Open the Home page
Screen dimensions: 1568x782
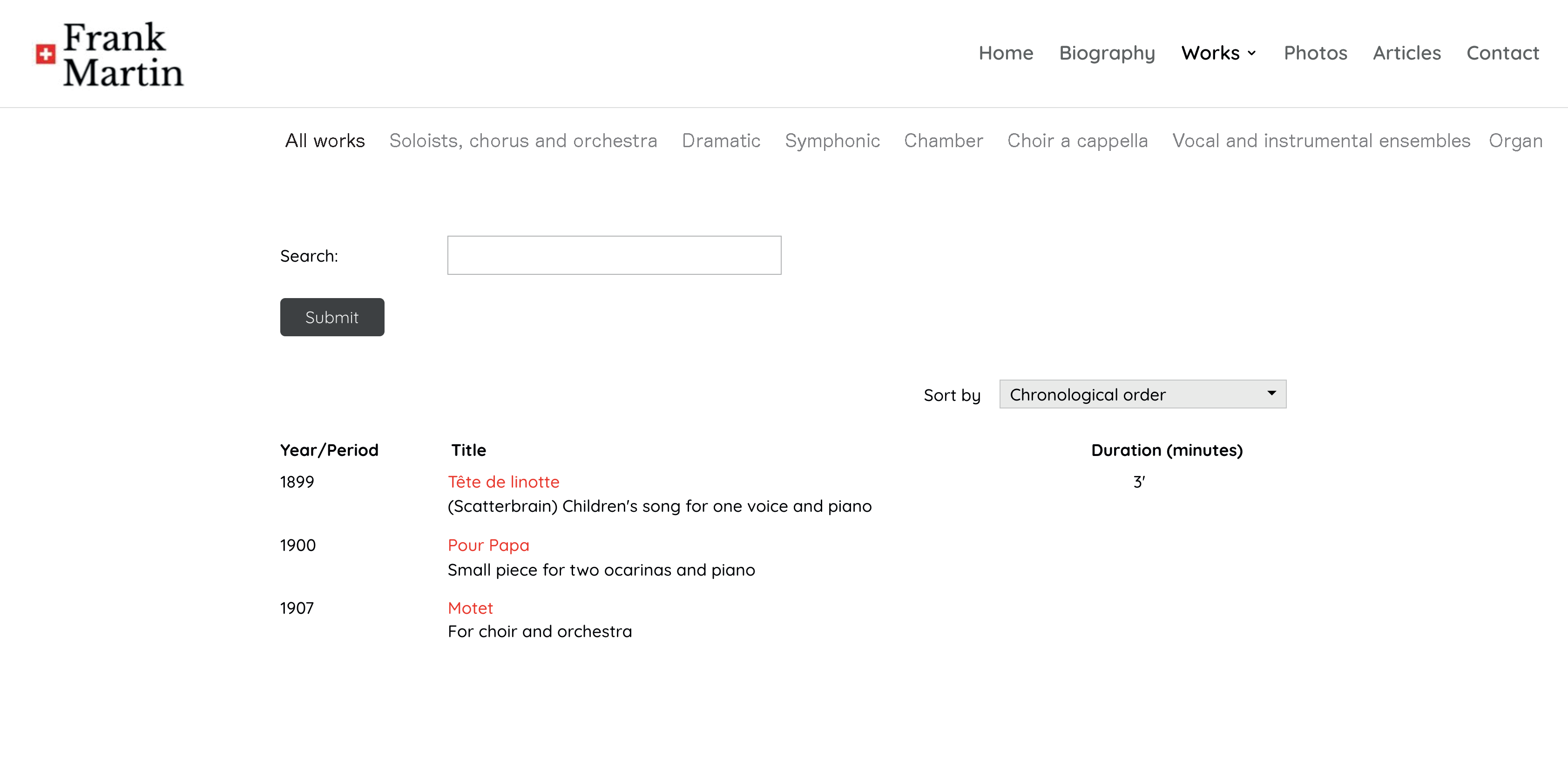click(x=1006, y=53)
